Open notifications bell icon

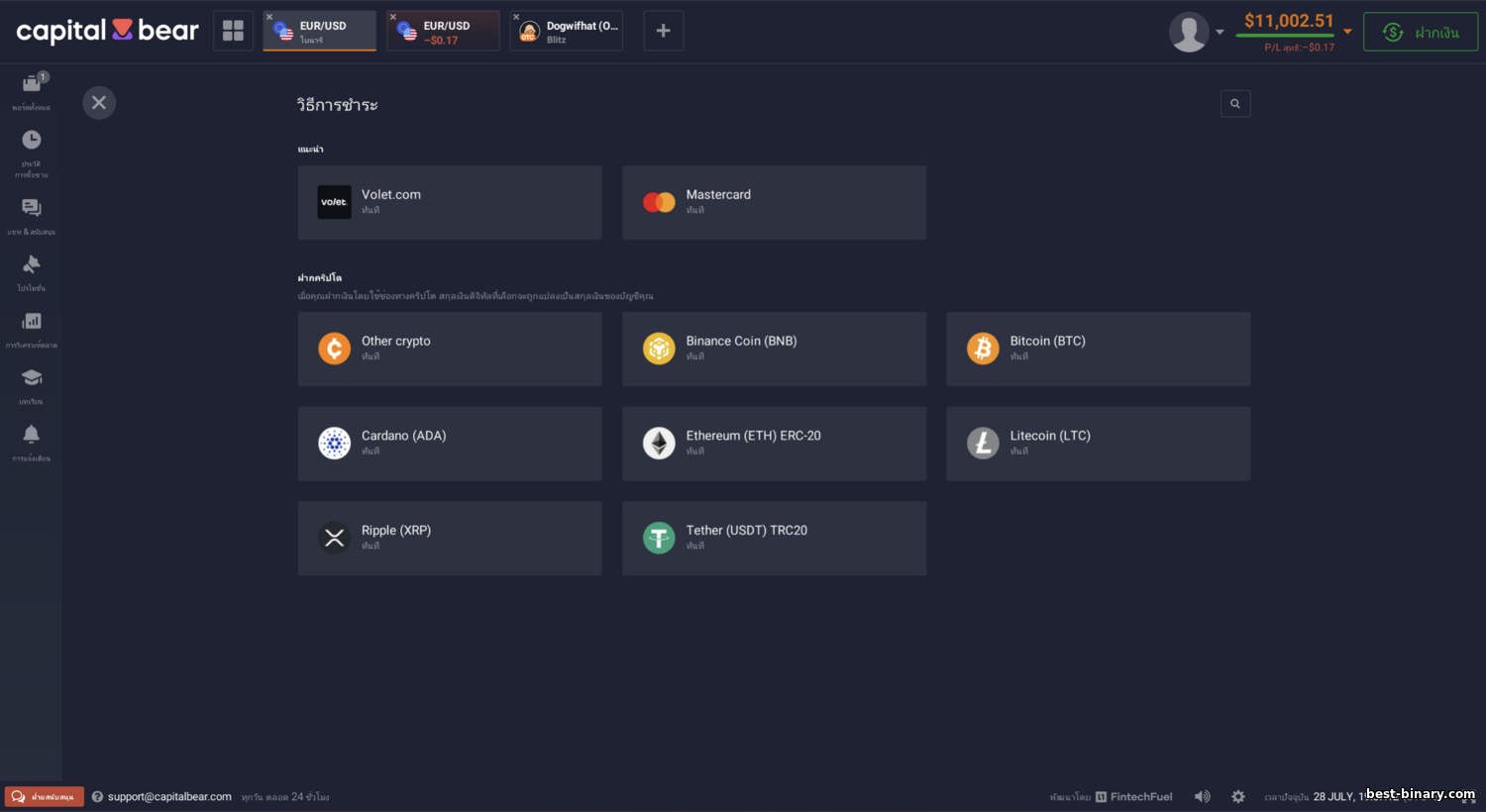[32, 434]
